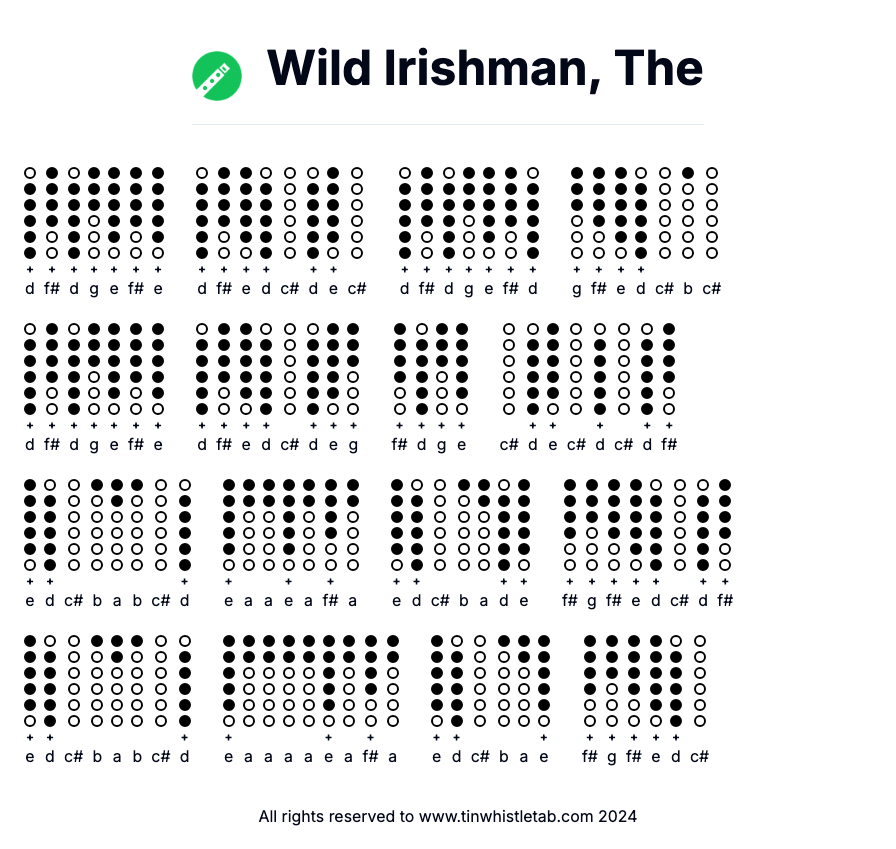The height and width of the screenshot is (849, 896).
Task: Select the g label in row one's third group
Action: tap(468, 289)
